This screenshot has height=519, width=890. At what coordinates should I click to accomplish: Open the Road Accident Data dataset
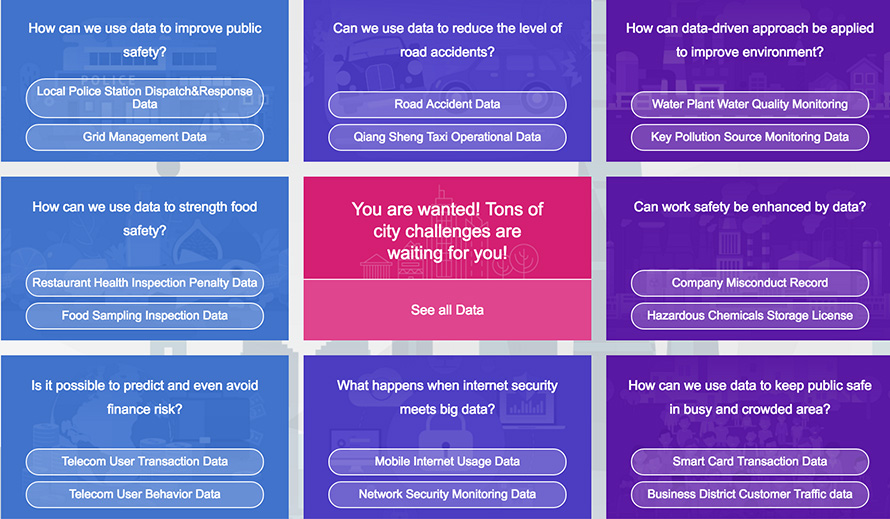[447, 104]
